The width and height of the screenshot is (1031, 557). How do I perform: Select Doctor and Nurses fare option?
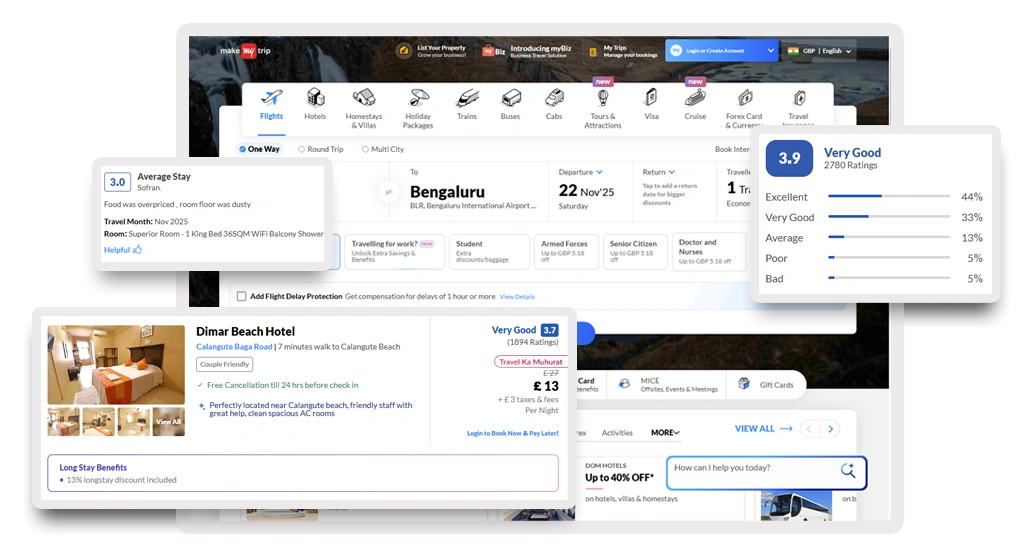[709, 251]
